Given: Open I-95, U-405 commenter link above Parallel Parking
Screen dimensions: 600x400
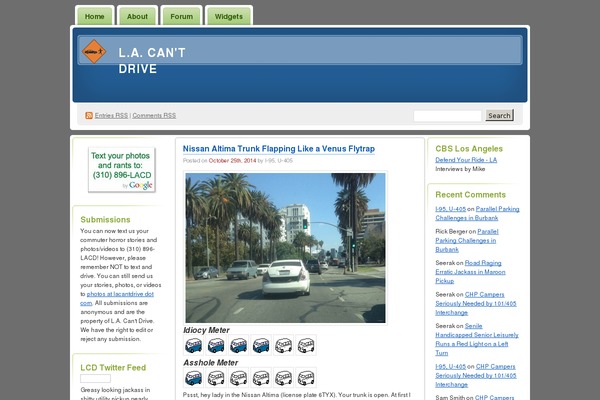Looking at the screenshot, I should (x=450, y=209).
